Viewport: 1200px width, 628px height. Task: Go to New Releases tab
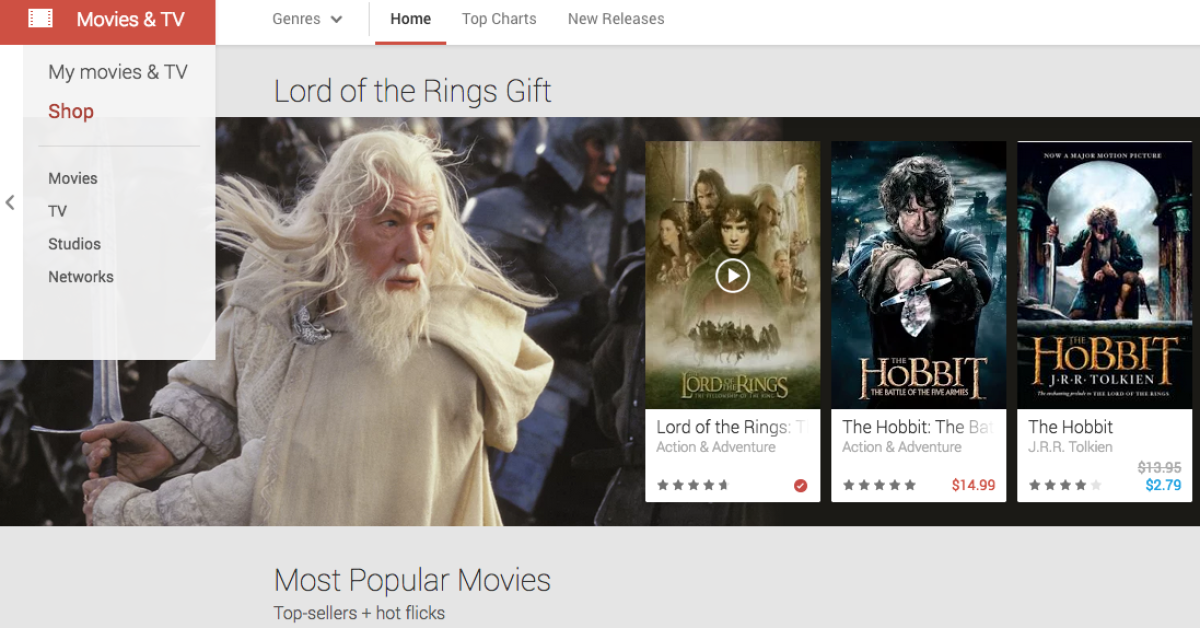pos(616,18)
